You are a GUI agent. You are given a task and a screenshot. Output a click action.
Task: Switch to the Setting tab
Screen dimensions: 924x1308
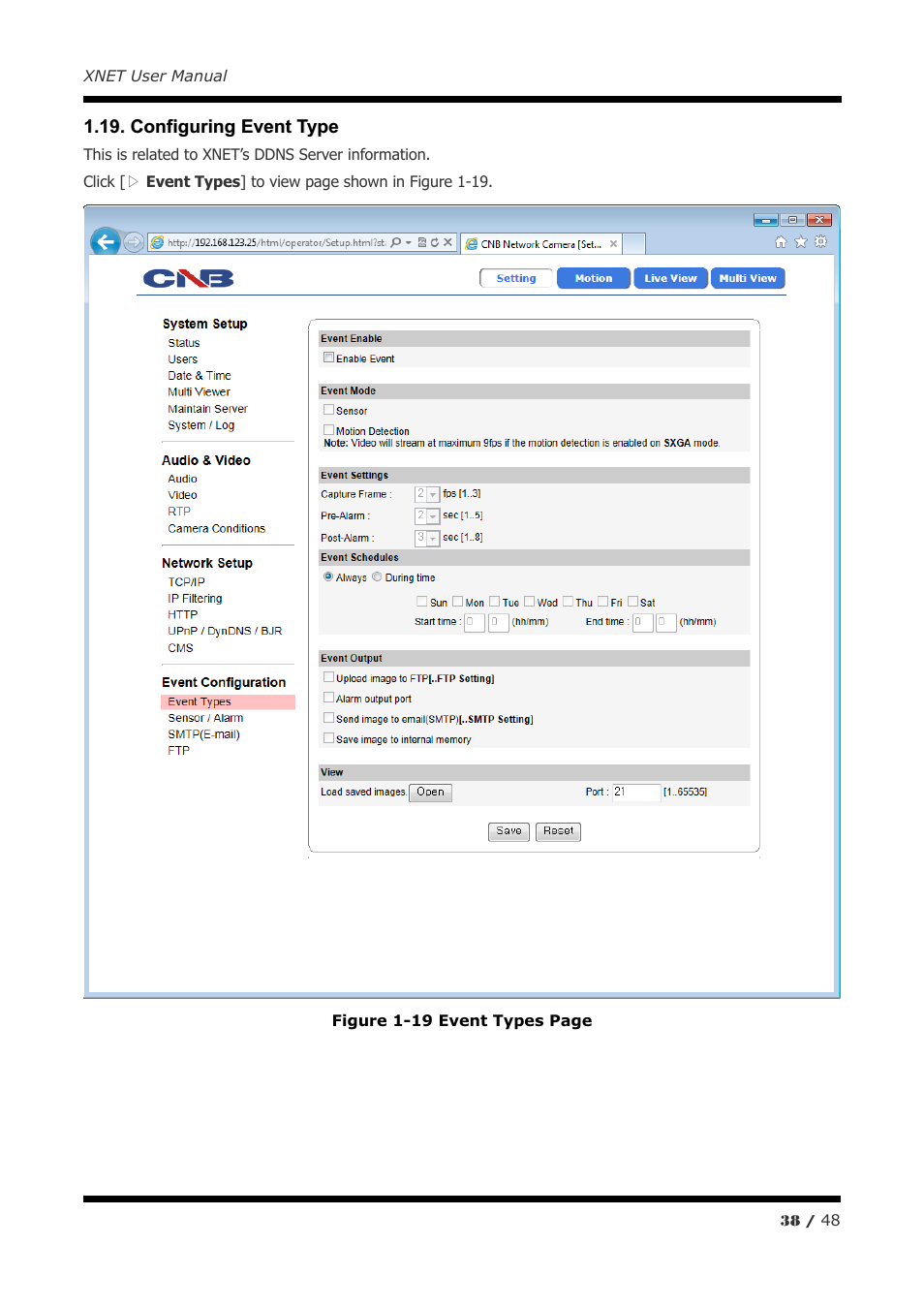coord(516,278)
